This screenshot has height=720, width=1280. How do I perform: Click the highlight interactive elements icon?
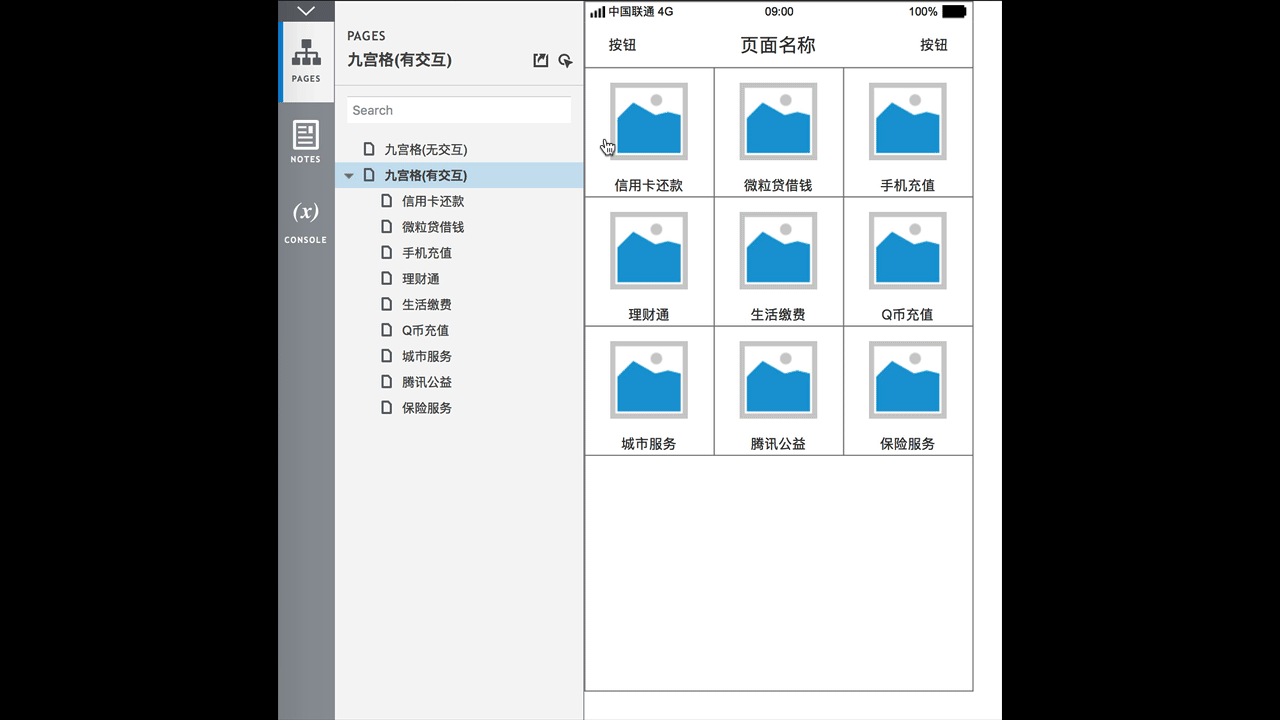tap(566, 61)
